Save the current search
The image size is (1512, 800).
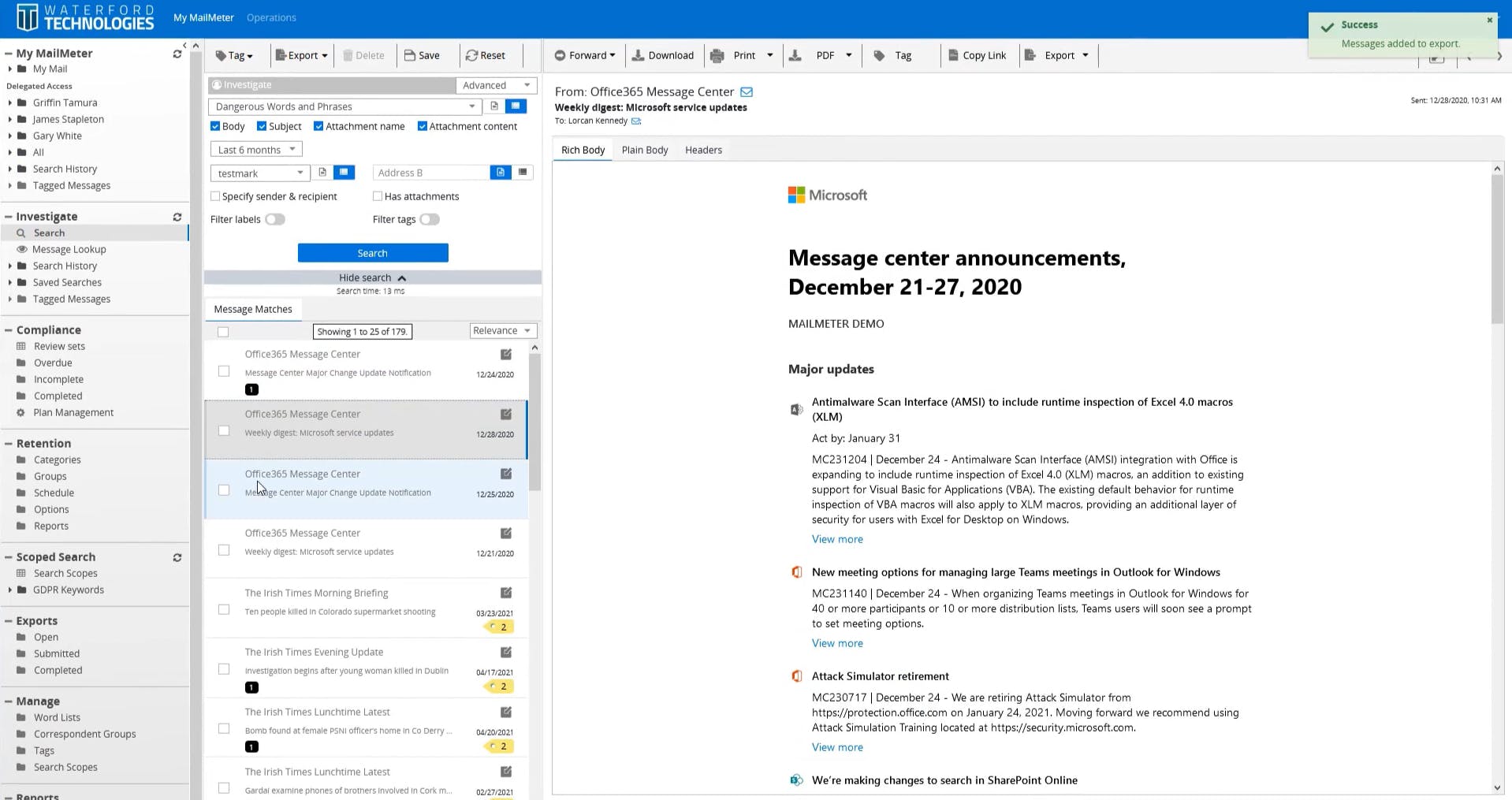click(422, 55)
